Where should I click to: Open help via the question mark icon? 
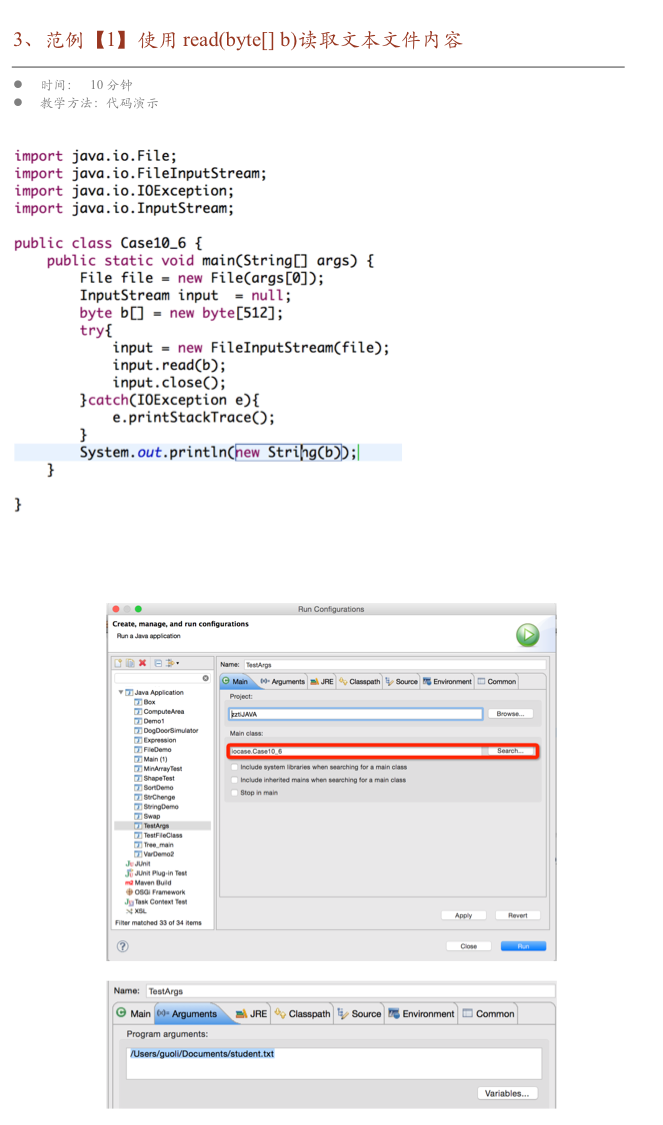click(x=123, y=946)
